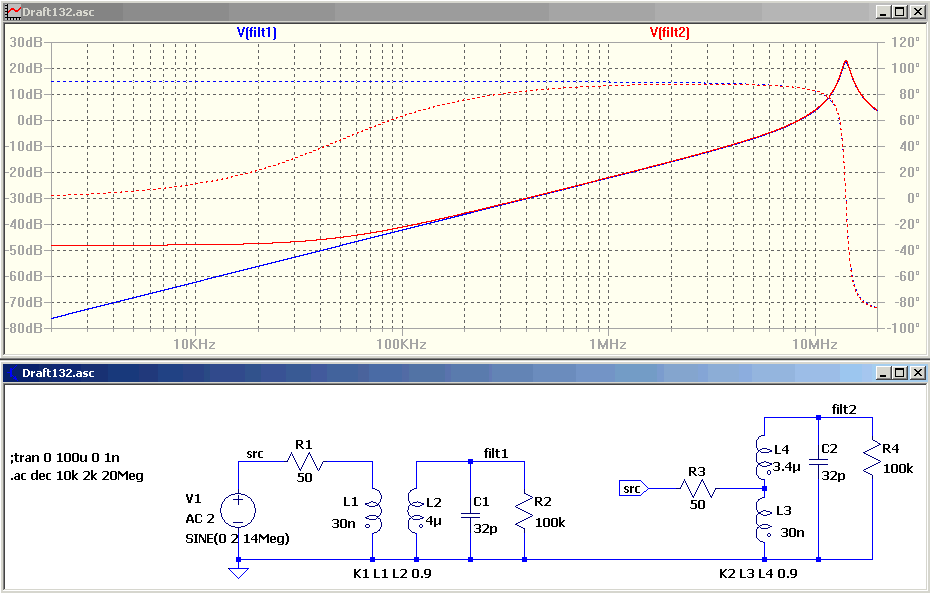The width and height of the screenshot is (930, 593).
Task: Click the 10MHz frequency axis label
Action: coord(815,344)
